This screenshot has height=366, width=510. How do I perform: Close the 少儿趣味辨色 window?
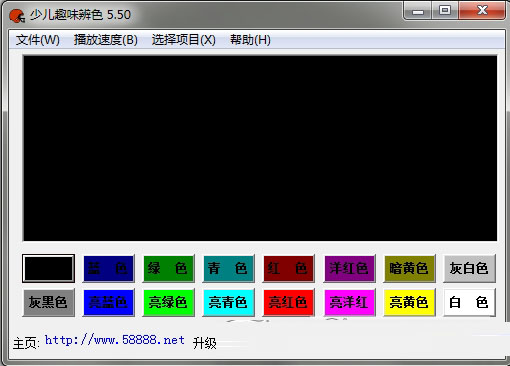pyautogui.click(x=482, y=11)
